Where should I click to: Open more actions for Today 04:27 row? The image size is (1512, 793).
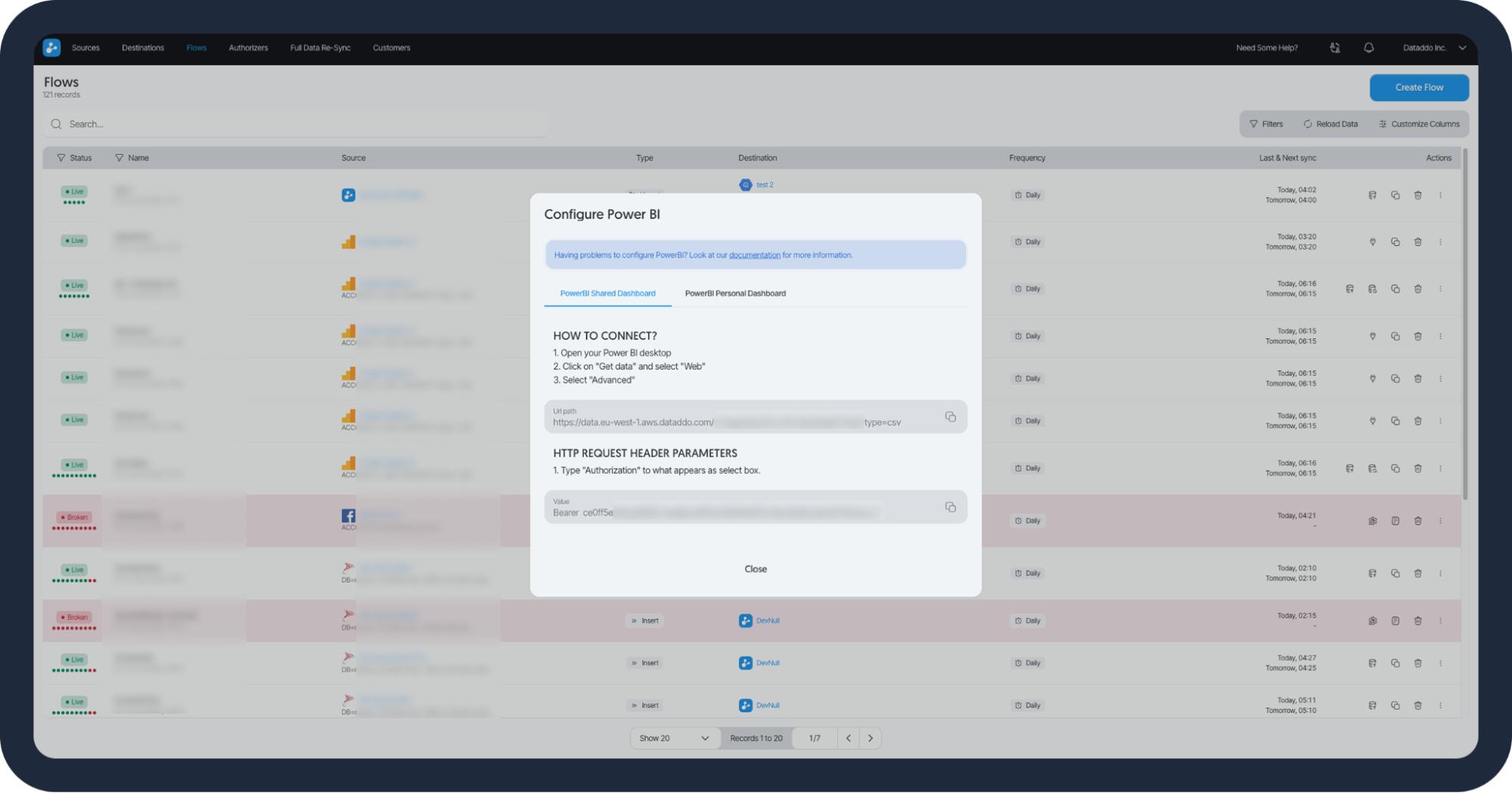click(x=1440, y=663)
